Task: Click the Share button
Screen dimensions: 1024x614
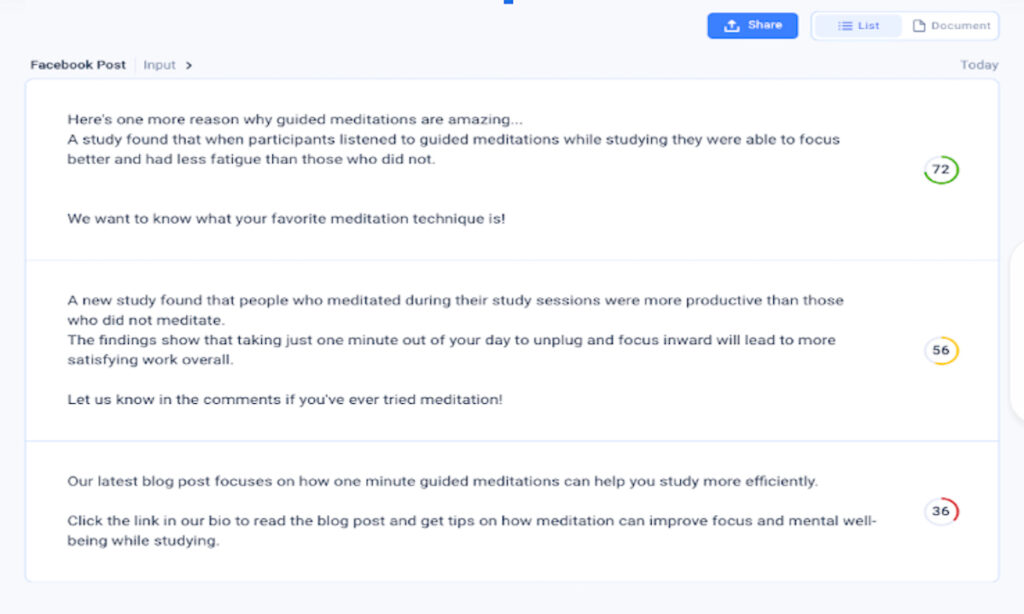Action: coord(752,25)
